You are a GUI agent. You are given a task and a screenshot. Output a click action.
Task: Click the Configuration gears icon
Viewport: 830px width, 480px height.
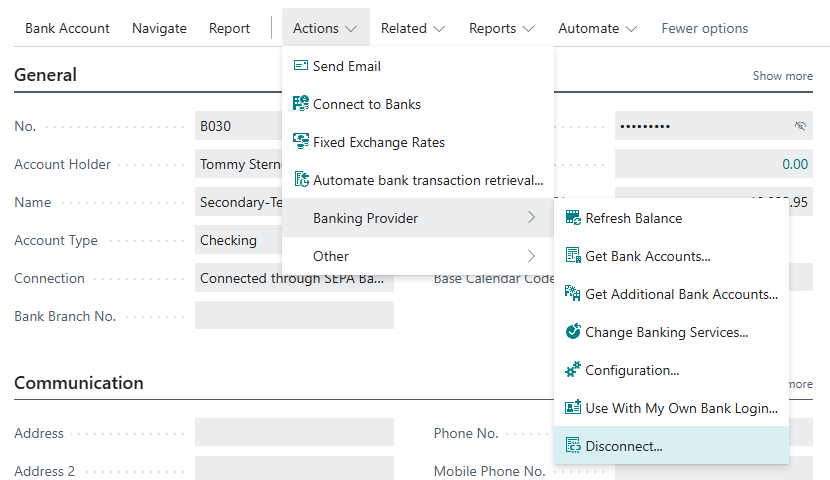pyautogui.click(x=573, y=369)
